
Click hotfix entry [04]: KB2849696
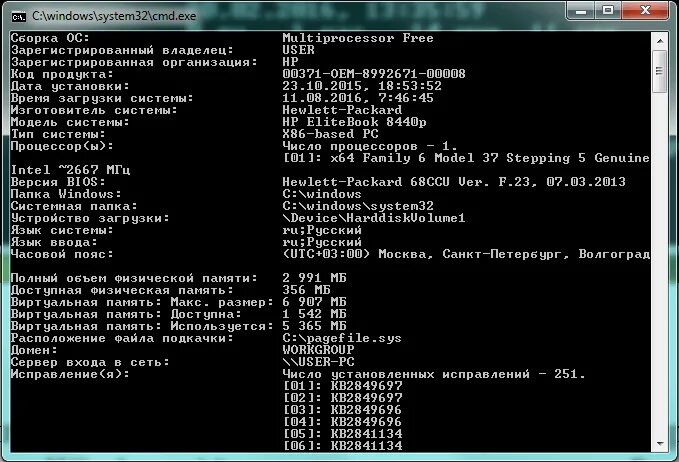click(342, 422)
